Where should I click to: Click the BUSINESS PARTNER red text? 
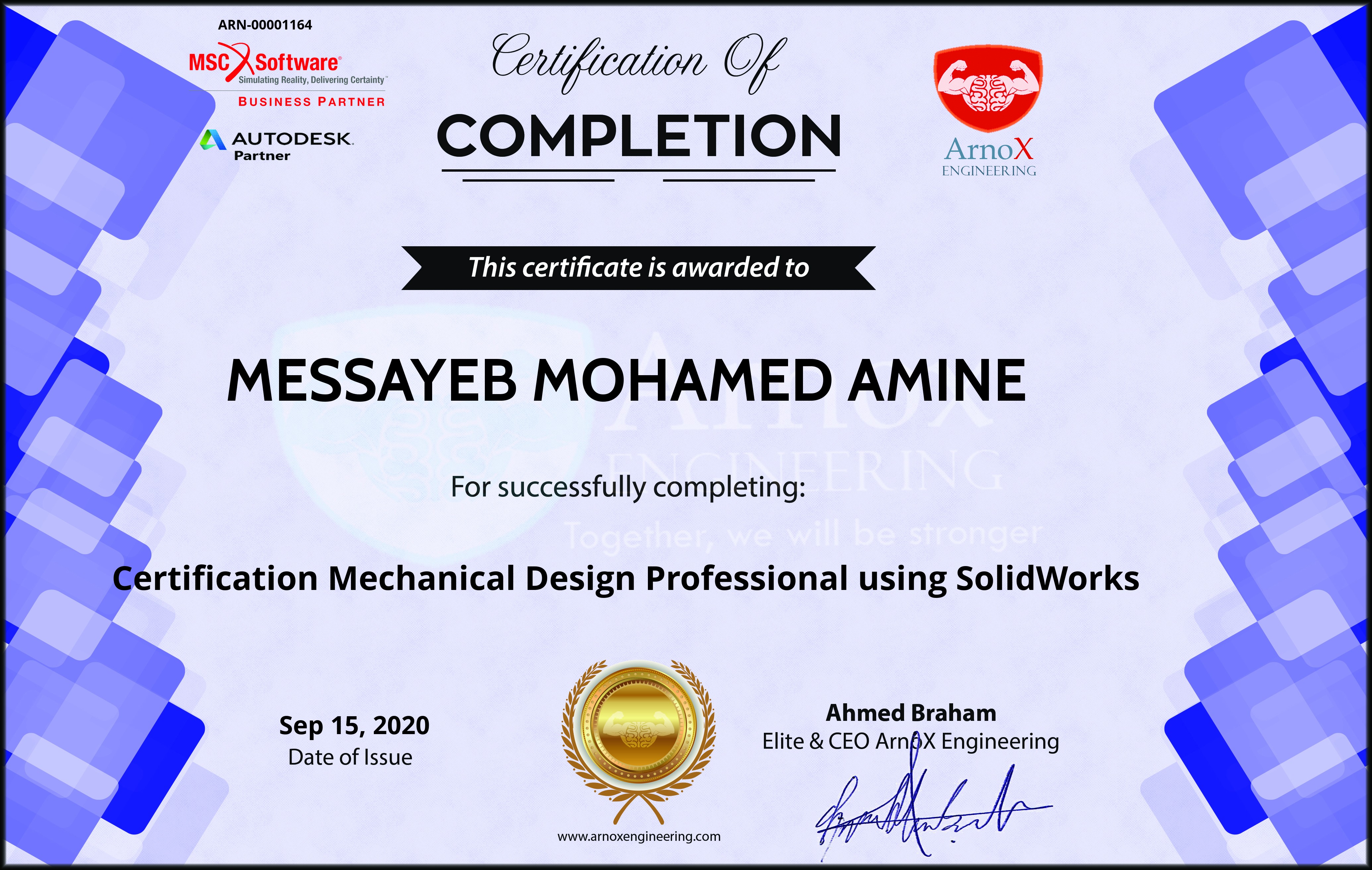click(x=312, y=102)
